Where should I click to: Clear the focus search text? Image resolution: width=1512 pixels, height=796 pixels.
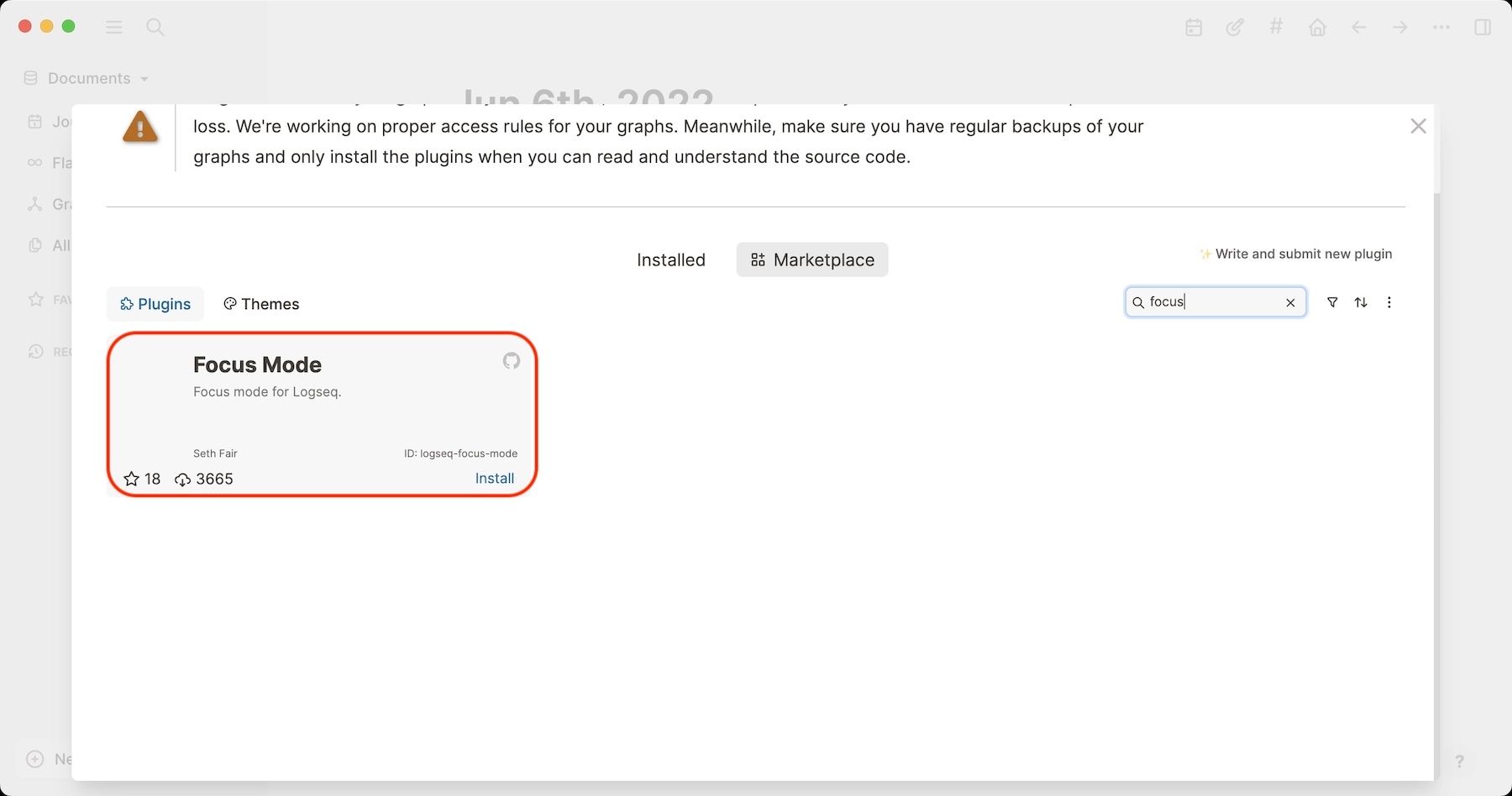click(1290, 302)
